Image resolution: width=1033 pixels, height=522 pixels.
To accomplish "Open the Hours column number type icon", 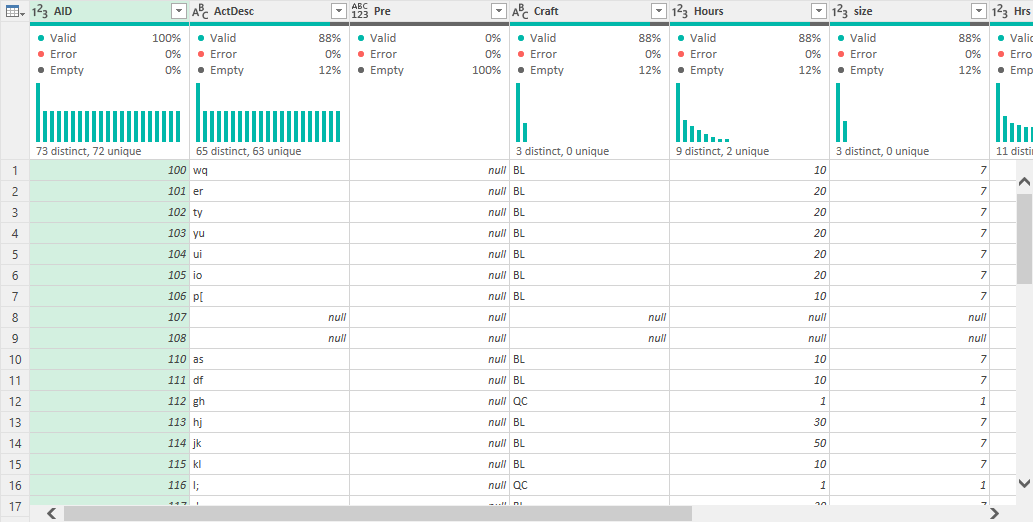I will 680,11.
